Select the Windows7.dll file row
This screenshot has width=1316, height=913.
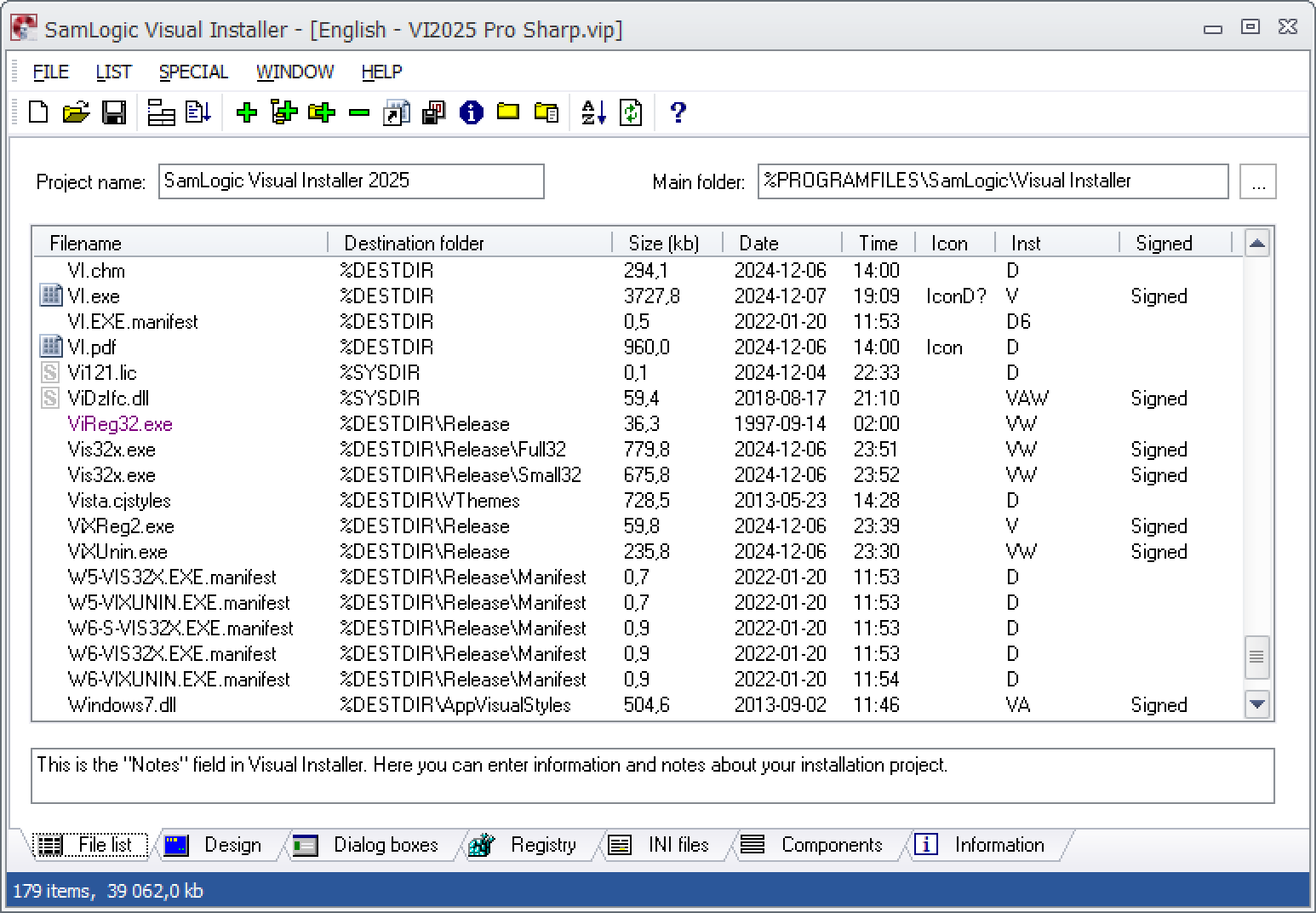click(638, 704)
